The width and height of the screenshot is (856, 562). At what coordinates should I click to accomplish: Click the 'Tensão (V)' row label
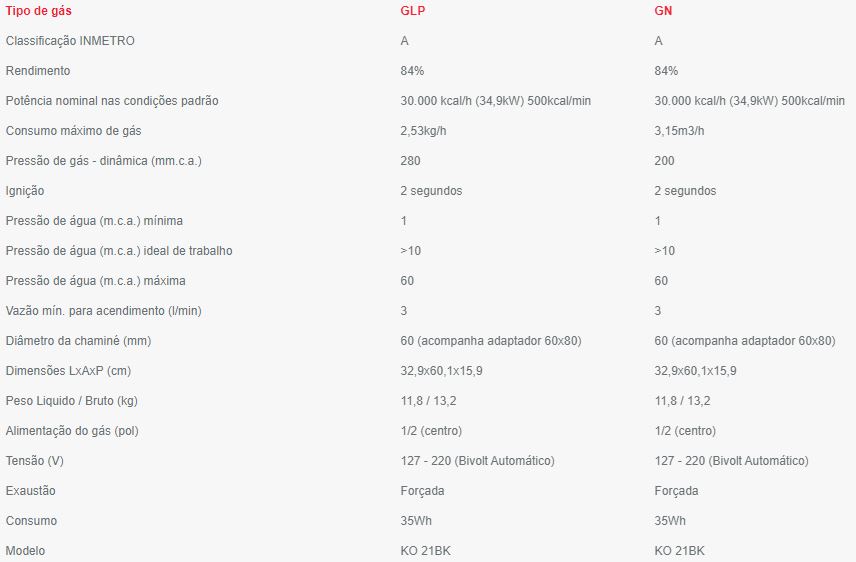click(36, 461)
